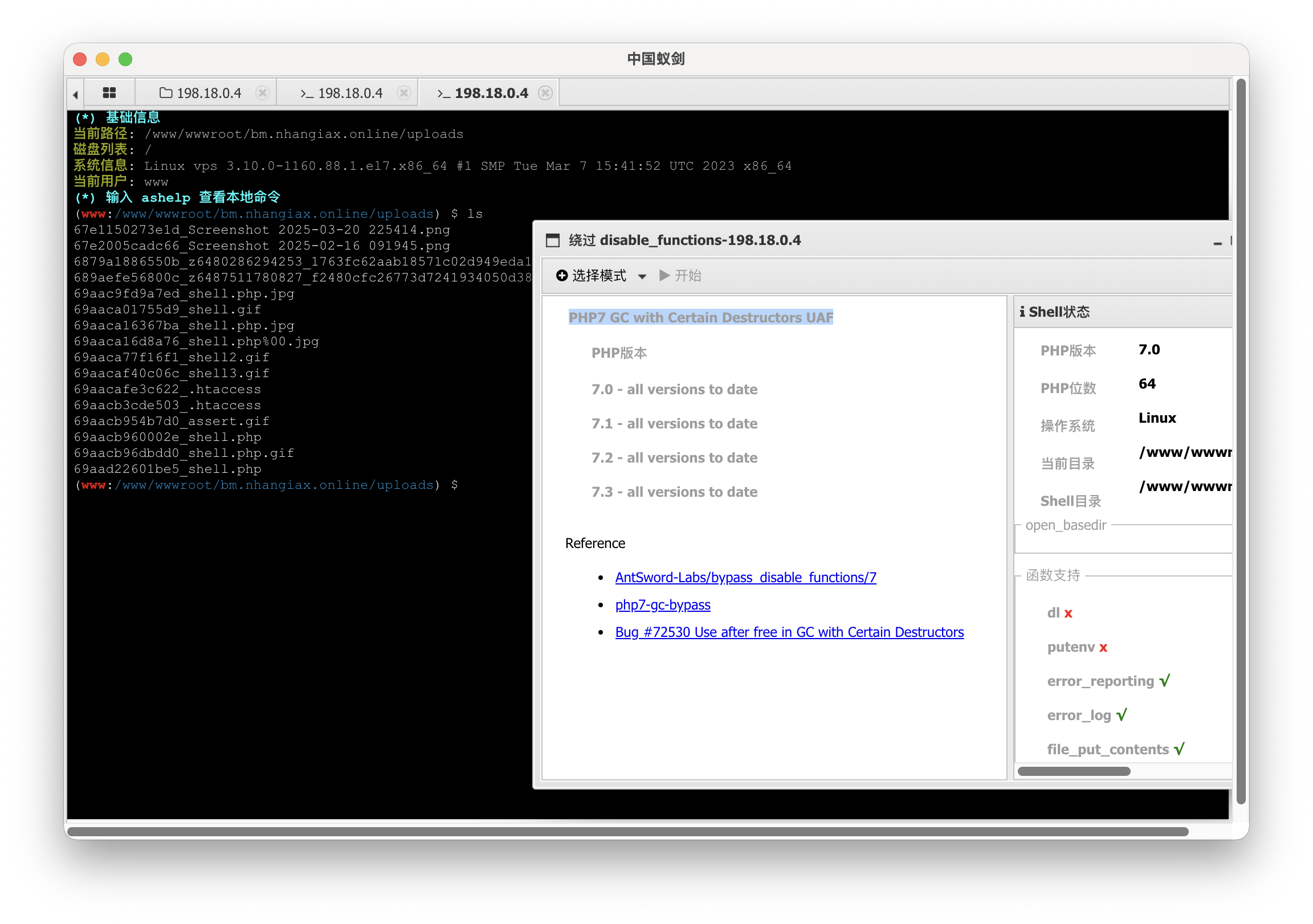
Task: Minimize the disable_functions bypass dialog
Action: click(1217, 243)
